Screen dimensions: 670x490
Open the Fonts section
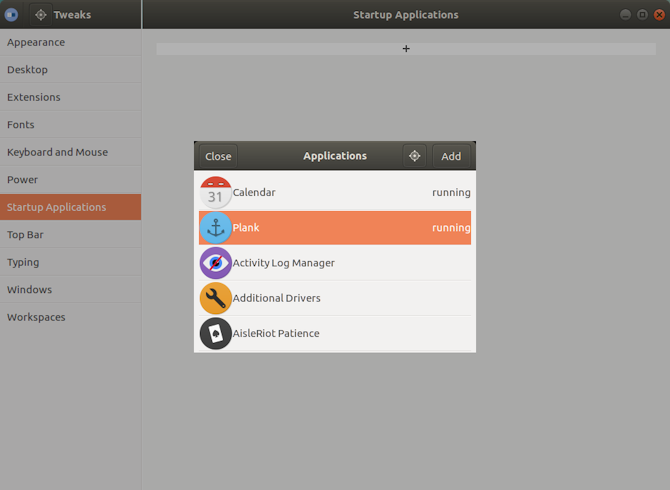(x=71, y=125)
